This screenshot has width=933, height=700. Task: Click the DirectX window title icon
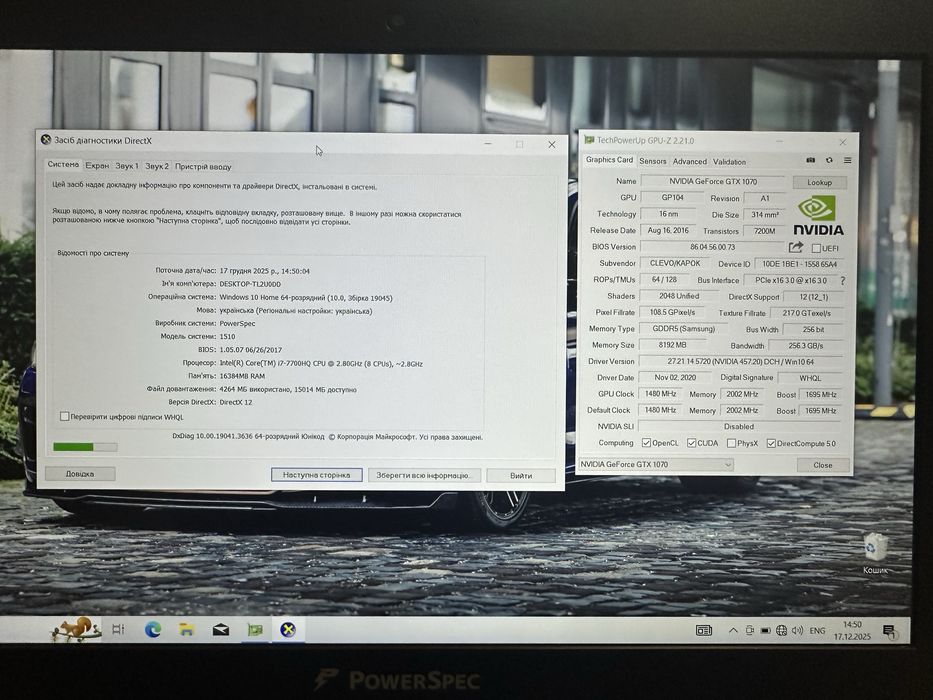click(x=46, y=140)
